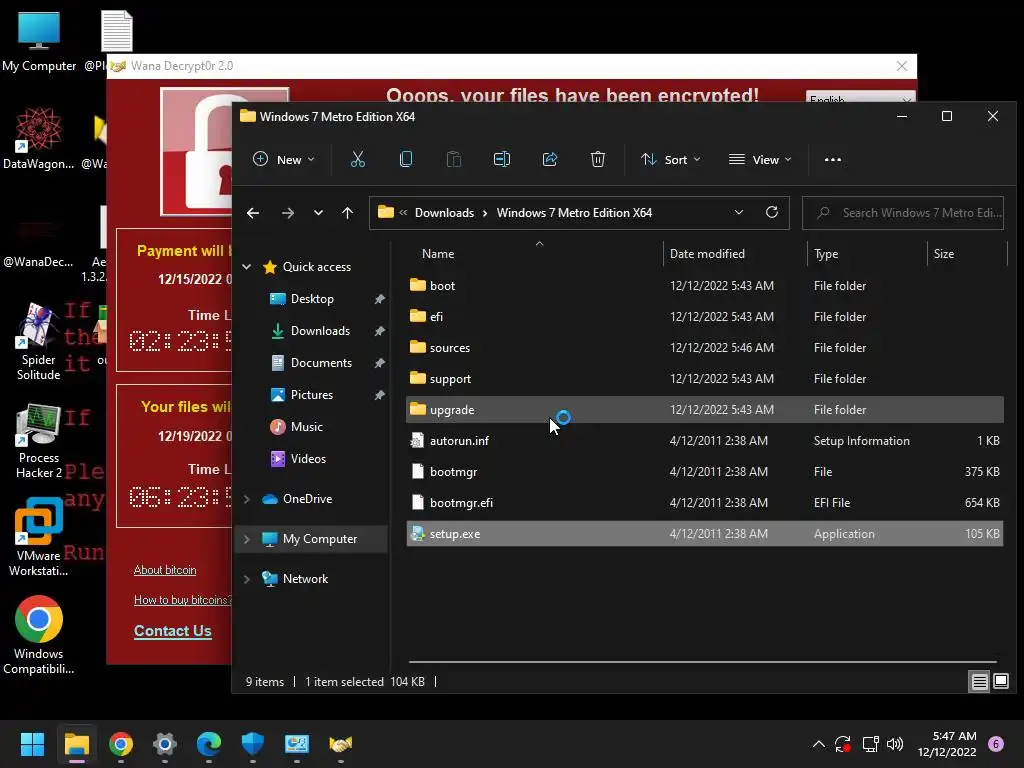The height and width of the screenshot is (768, 1024).
Task: Click the Share icon in Explorer toolbar
Action: (550, 159)
